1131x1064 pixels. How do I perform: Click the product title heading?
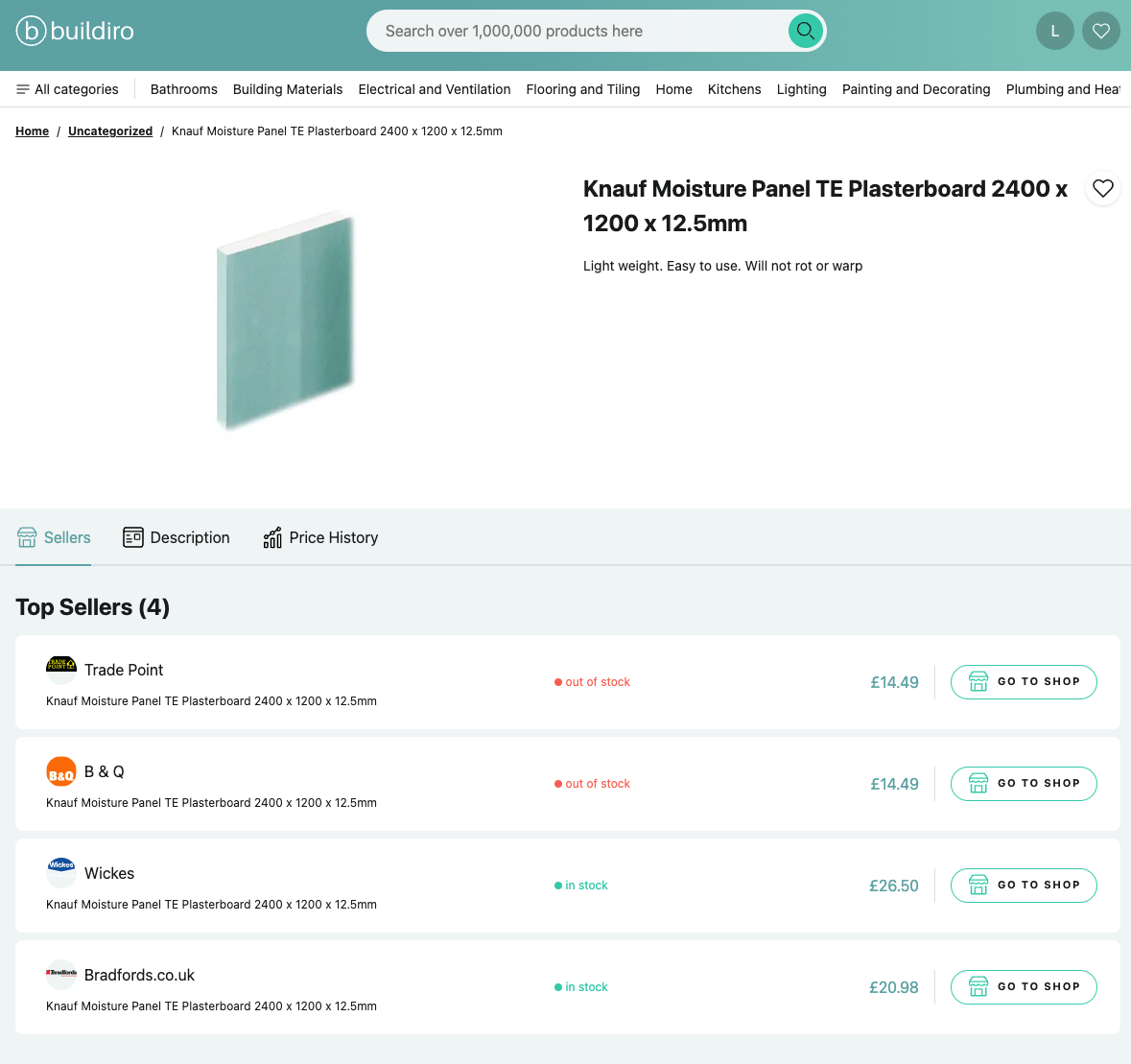click(x=825, y=205)
